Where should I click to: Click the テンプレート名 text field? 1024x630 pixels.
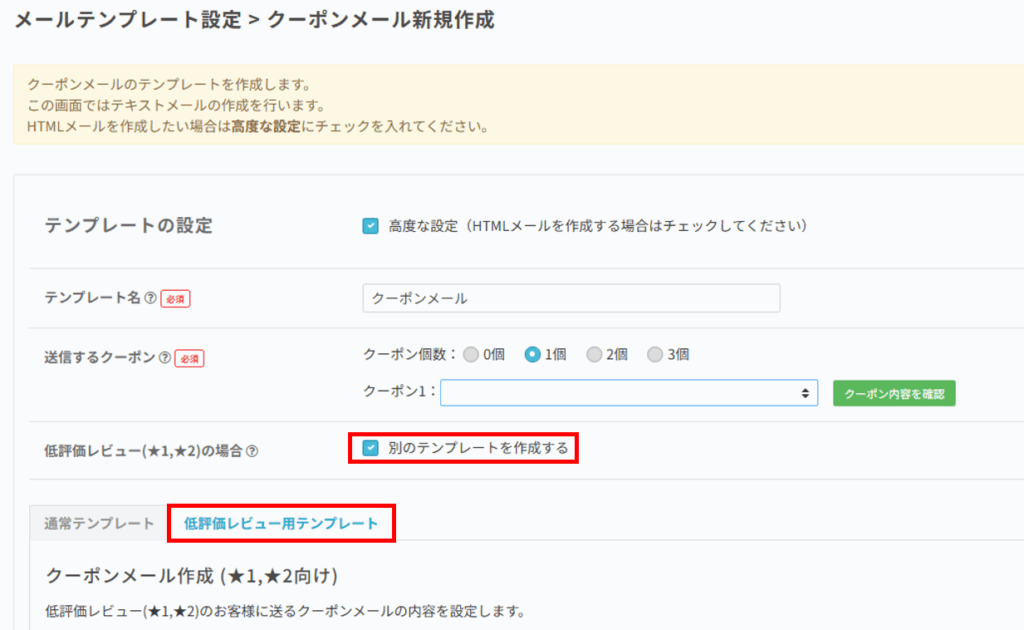[570, 299]
